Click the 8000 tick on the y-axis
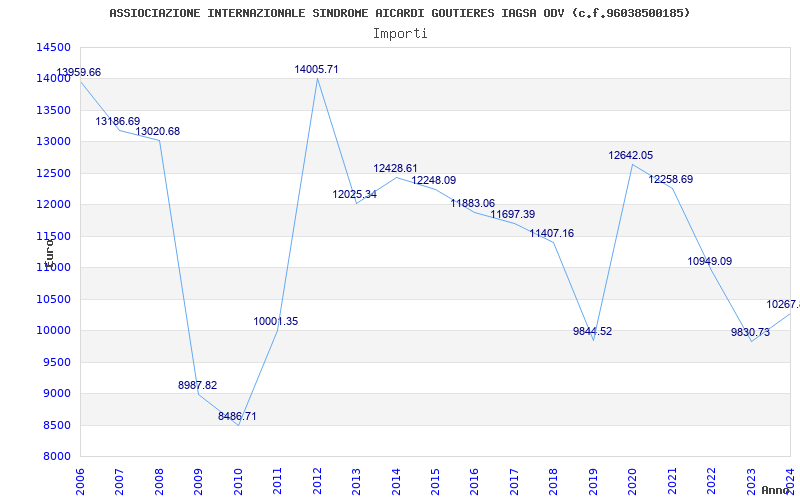This screenshot has height=500, width=800. pyautogui.click(x=56, y=456)
